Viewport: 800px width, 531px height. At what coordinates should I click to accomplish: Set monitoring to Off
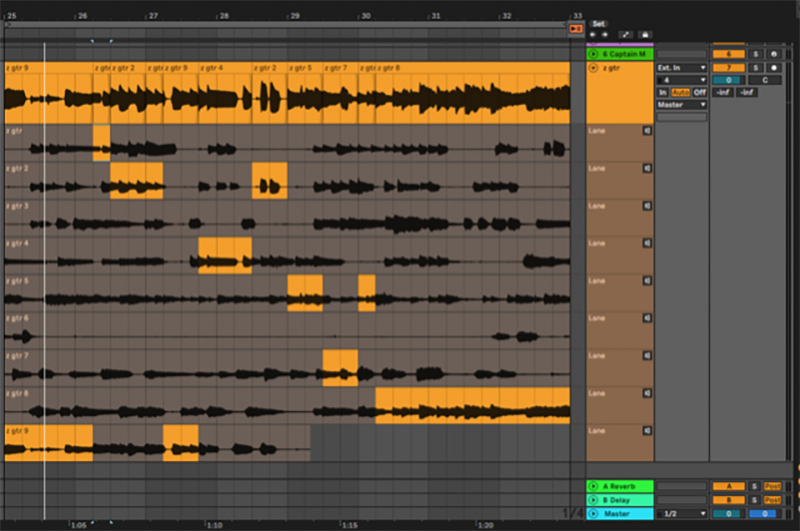click(x=700, y=92)
